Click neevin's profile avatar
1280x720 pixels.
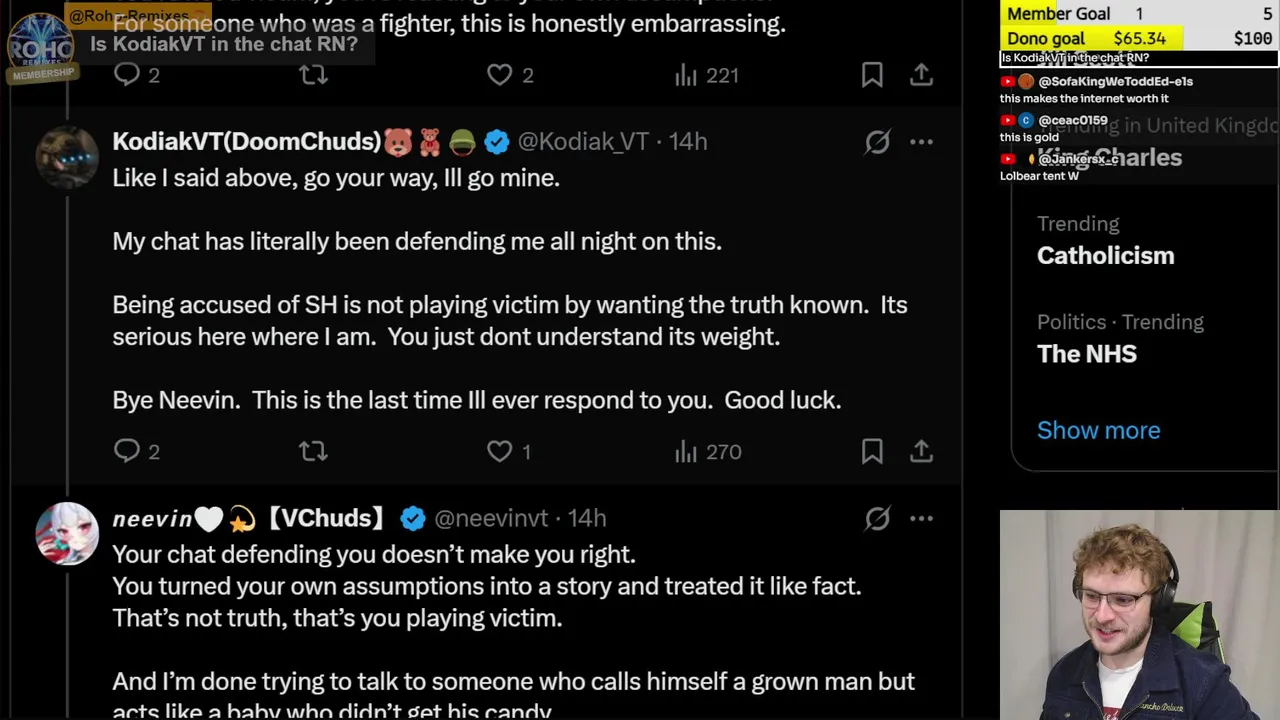[x=67, y=533]
